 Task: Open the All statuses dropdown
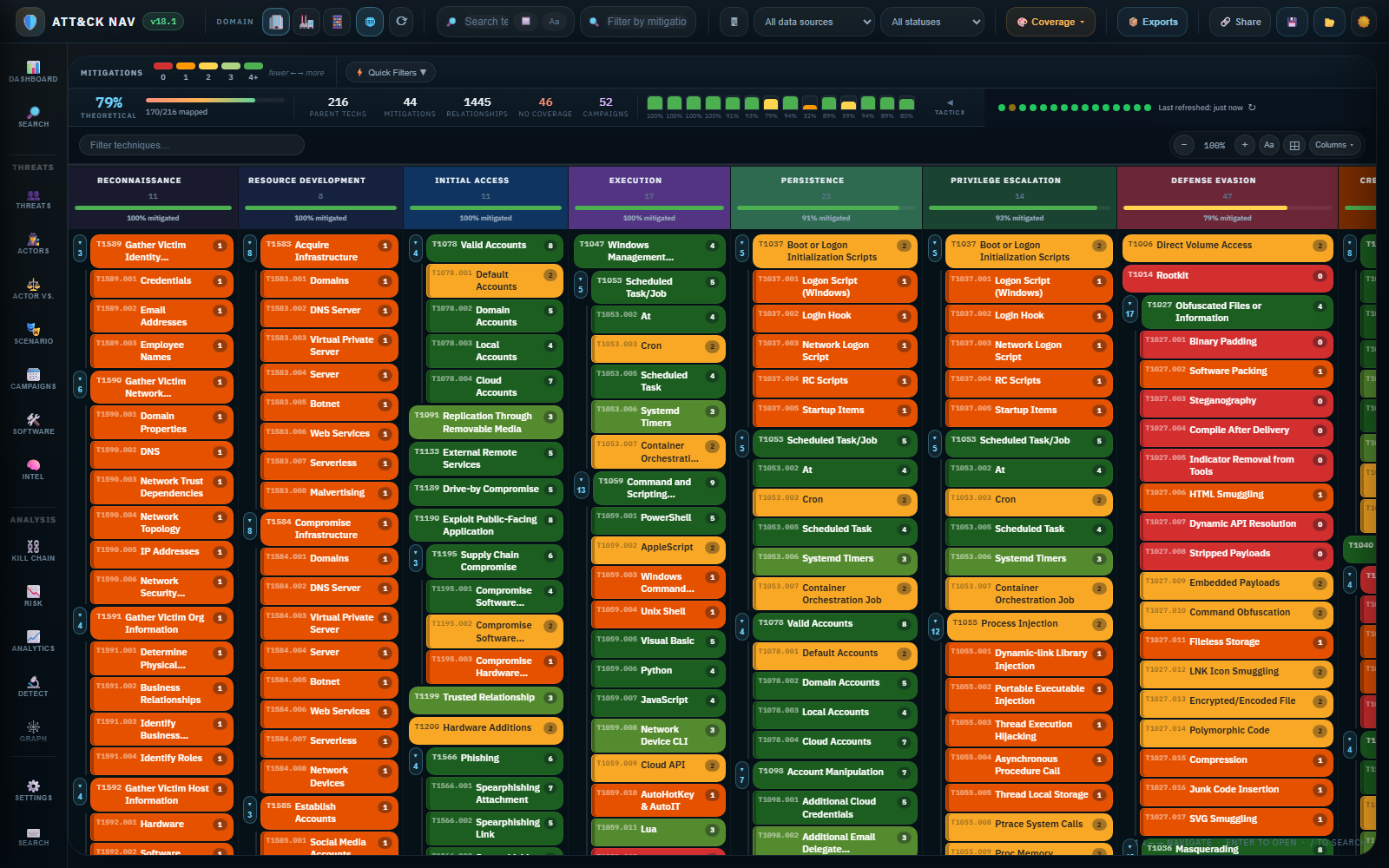tap(932, 22)
